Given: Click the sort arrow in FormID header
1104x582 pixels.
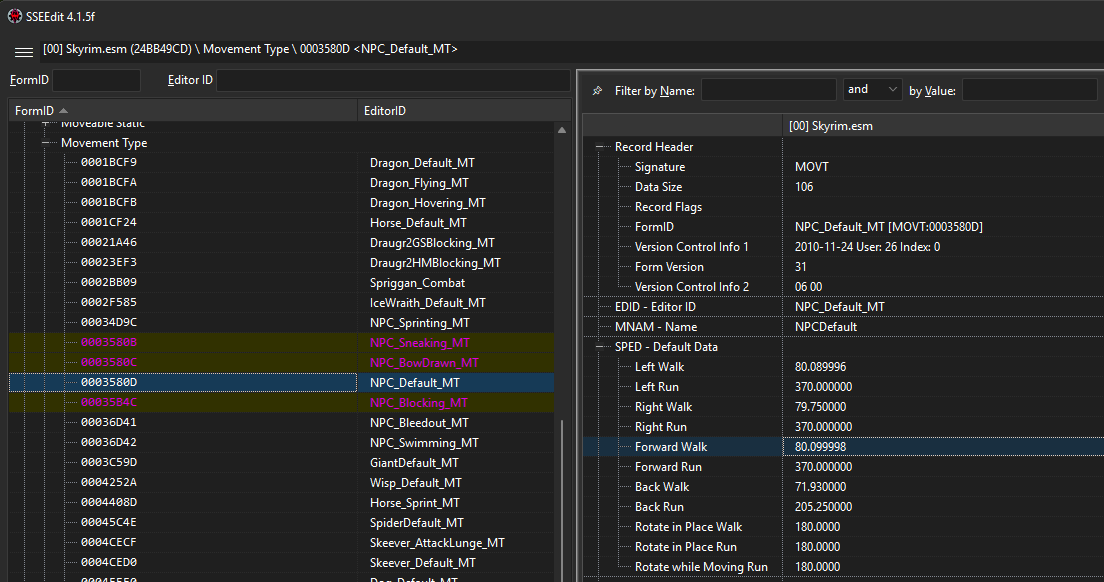Looking at the screenshot, I should [64, 111].
